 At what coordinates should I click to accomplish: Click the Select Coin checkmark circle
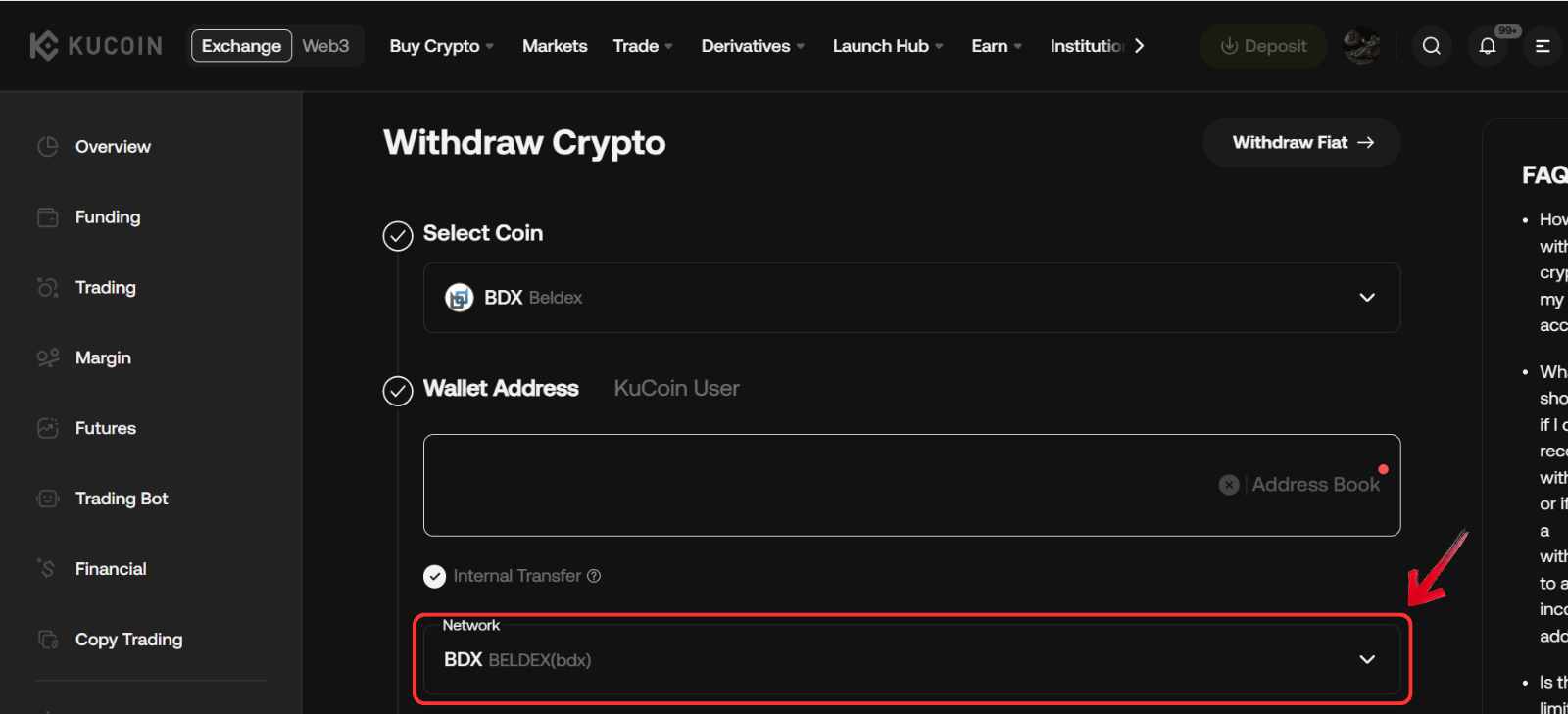(397, 235)
